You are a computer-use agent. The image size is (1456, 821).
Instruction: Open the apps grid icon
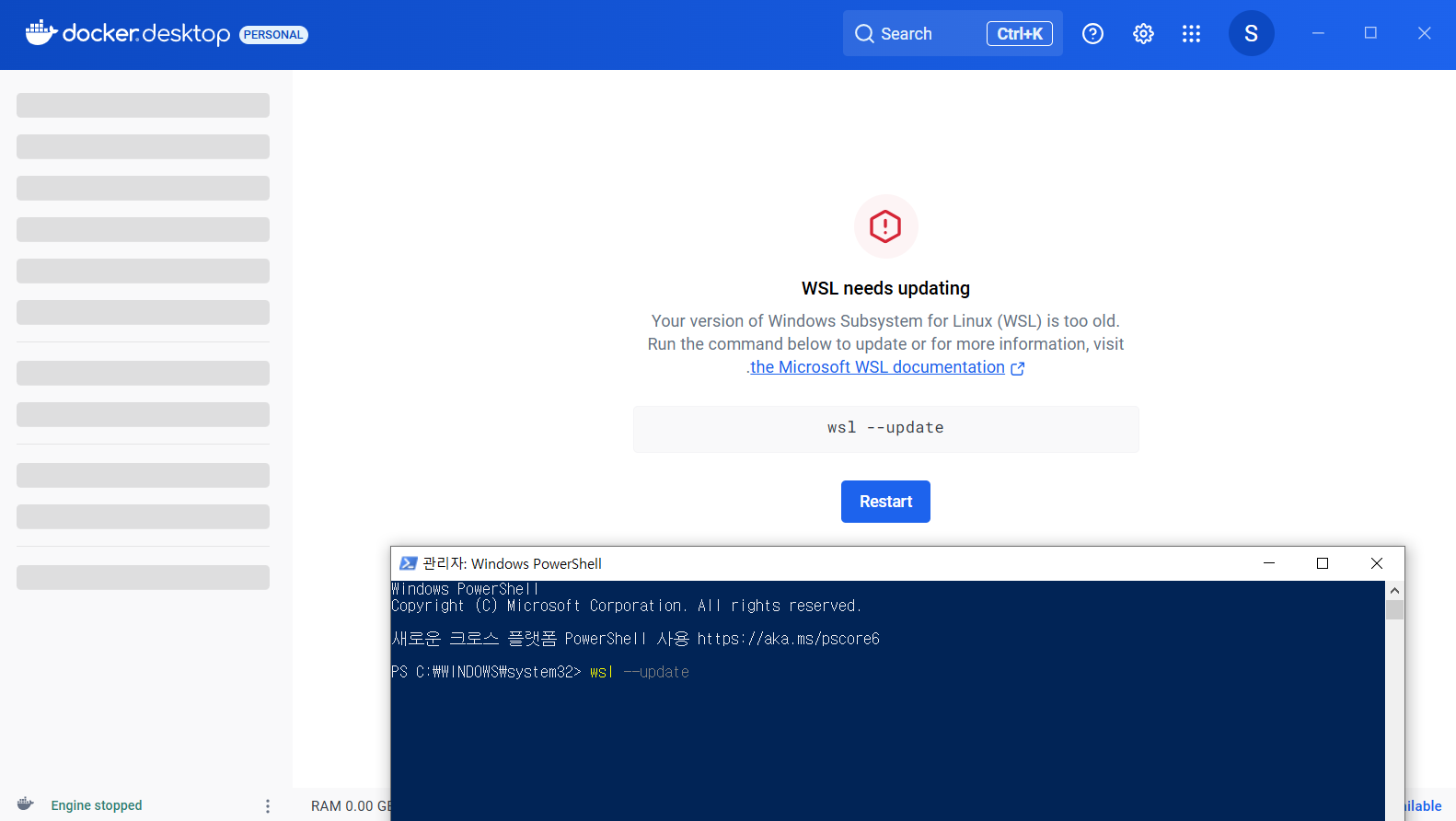1191,34
